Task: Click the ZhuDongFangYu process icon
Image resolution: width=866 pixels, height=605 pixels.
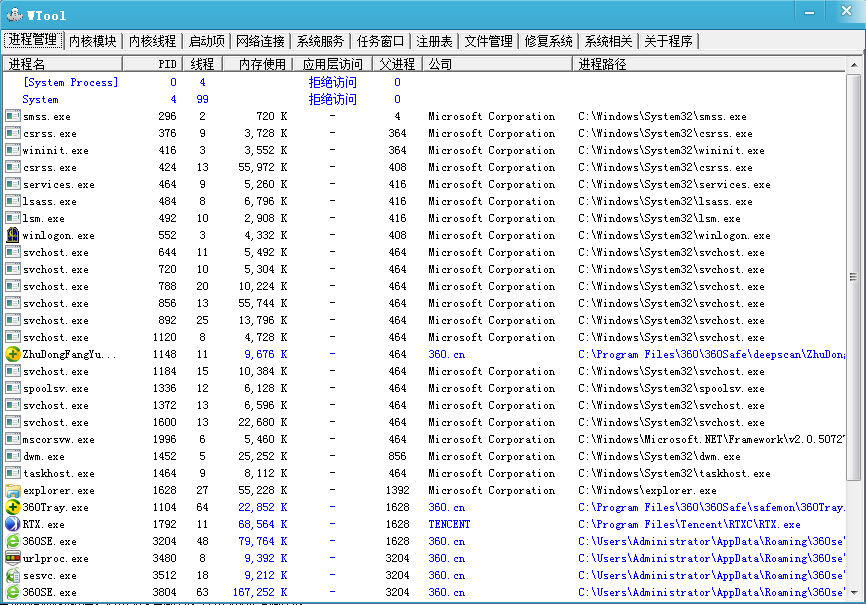Action: click(x=12, y=354)
